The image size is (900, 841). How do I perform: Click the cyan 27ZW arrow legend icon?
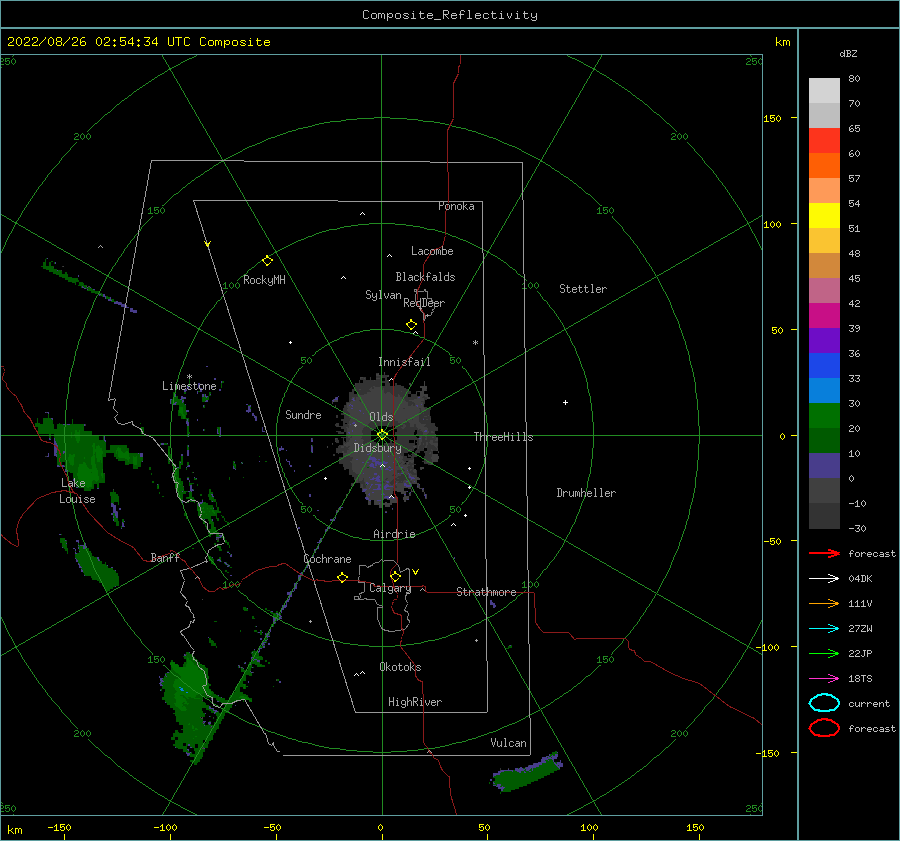[824, 629]
